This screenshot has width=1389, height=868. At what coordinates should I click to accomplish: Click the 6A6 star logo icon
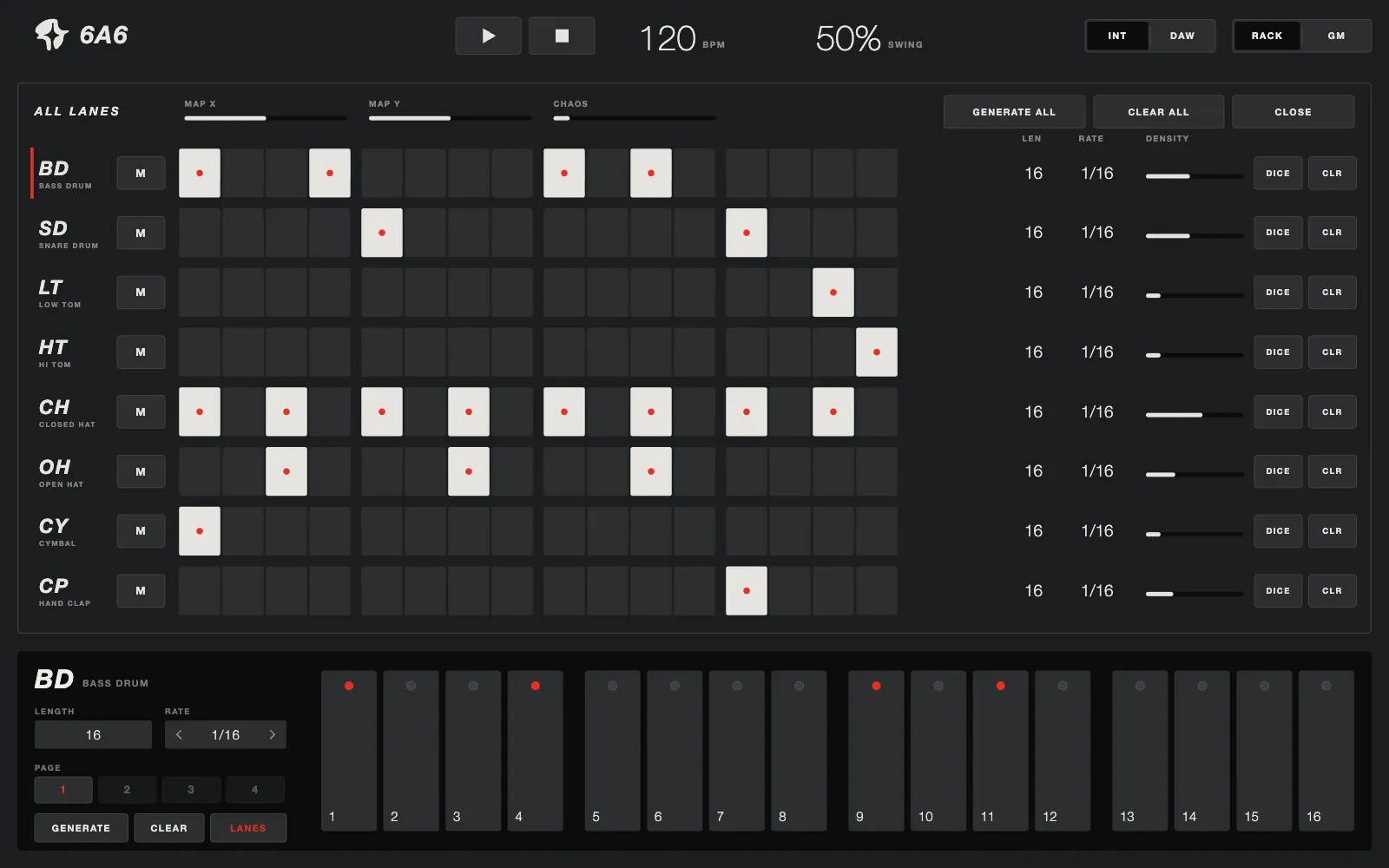[x=51, y=35]
